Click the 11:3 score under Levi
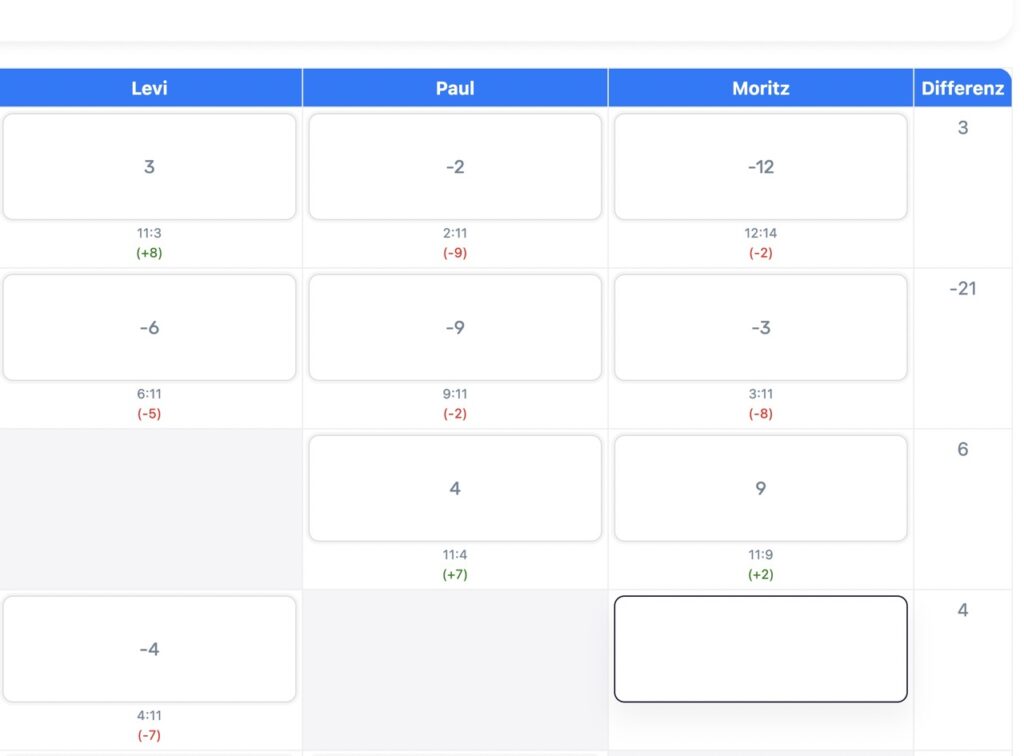The image size is (1024, 756). coord(149,233)
